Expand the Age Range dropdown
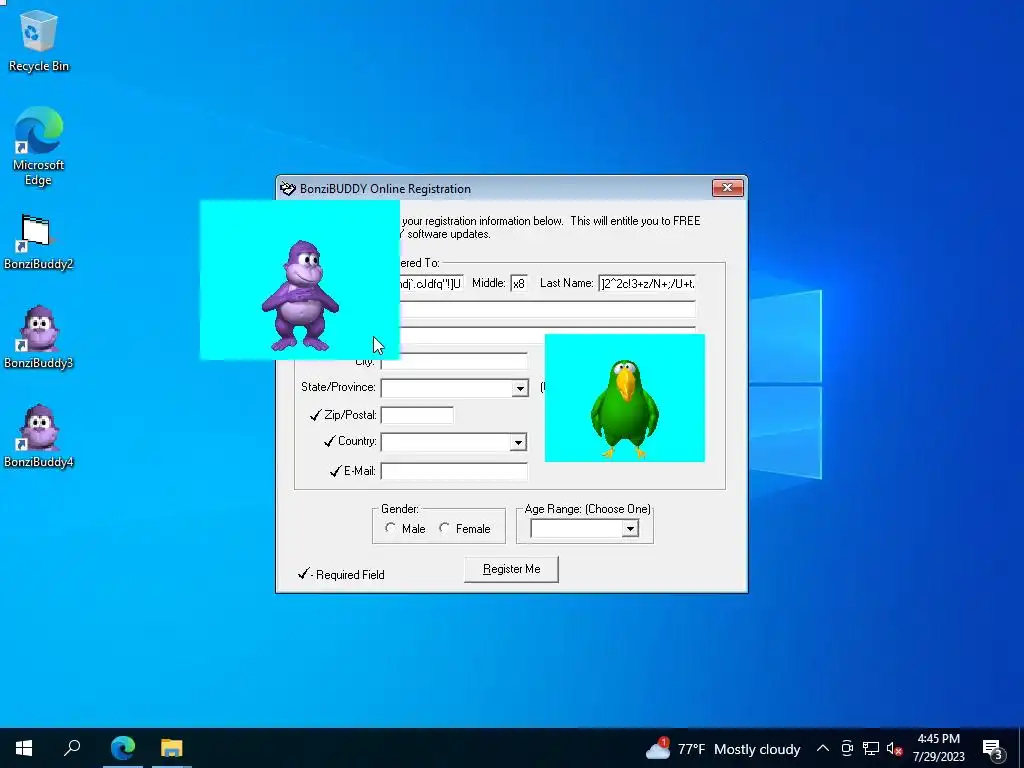Viewport: 1024px width, 768px height. coord(630,529)
